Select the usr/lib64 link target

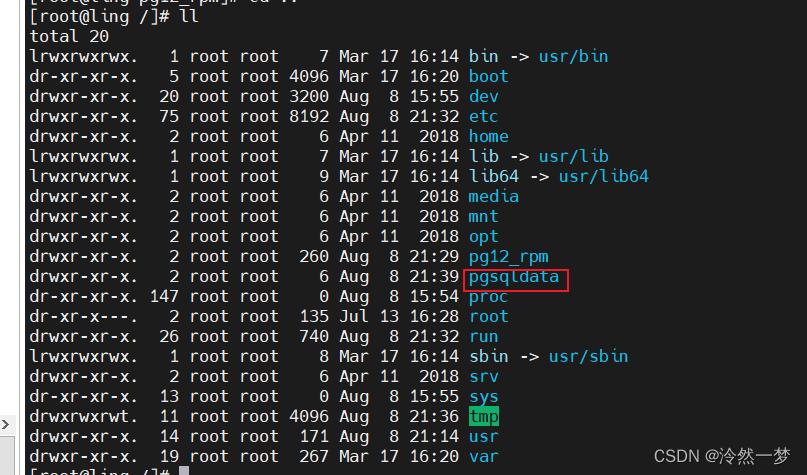pyautogui.click(x=604, y=177)
